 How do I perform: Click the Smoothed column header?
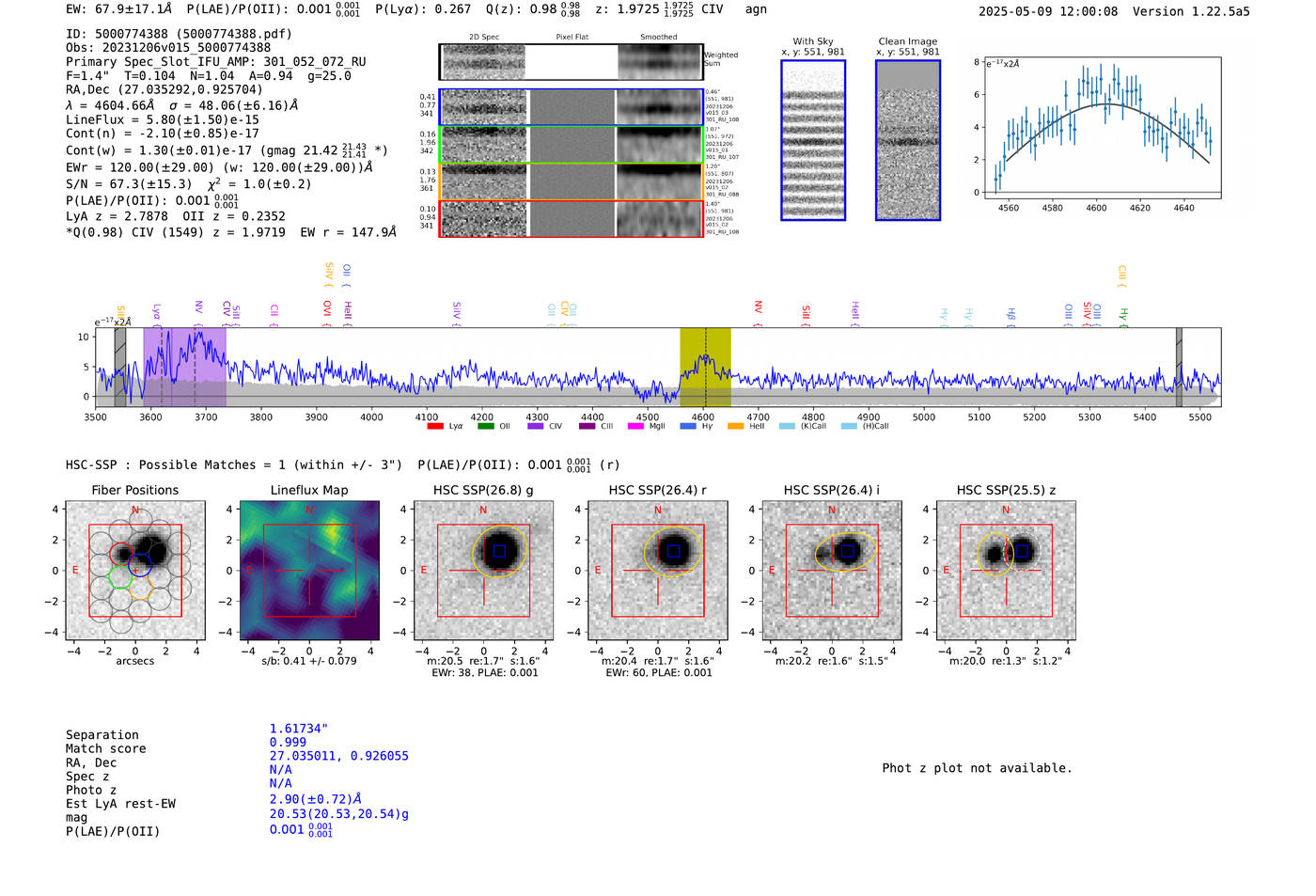(x=659, y=38)
